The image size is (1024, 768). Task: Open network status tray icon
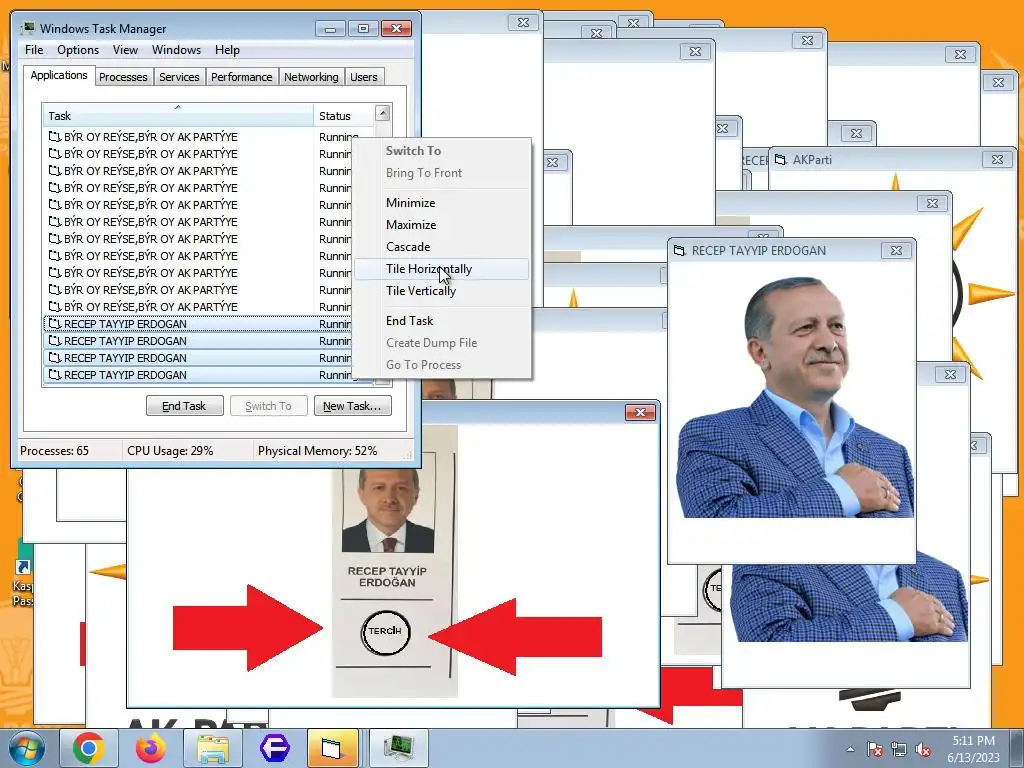point(899,750)
